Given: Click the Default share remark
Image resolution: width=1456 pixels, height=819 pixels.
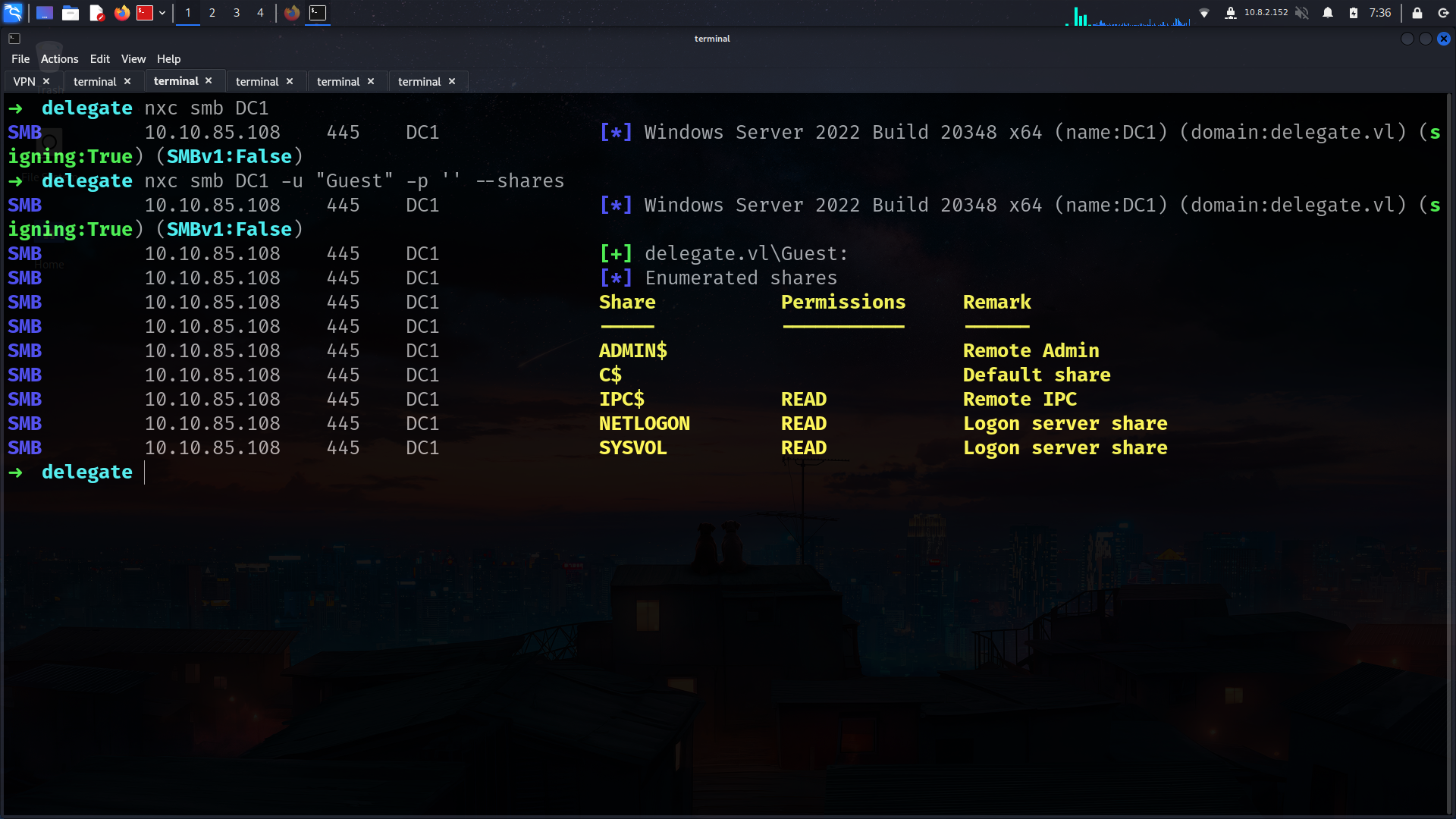Looking at the screenshot, I should pos(1037,375).
